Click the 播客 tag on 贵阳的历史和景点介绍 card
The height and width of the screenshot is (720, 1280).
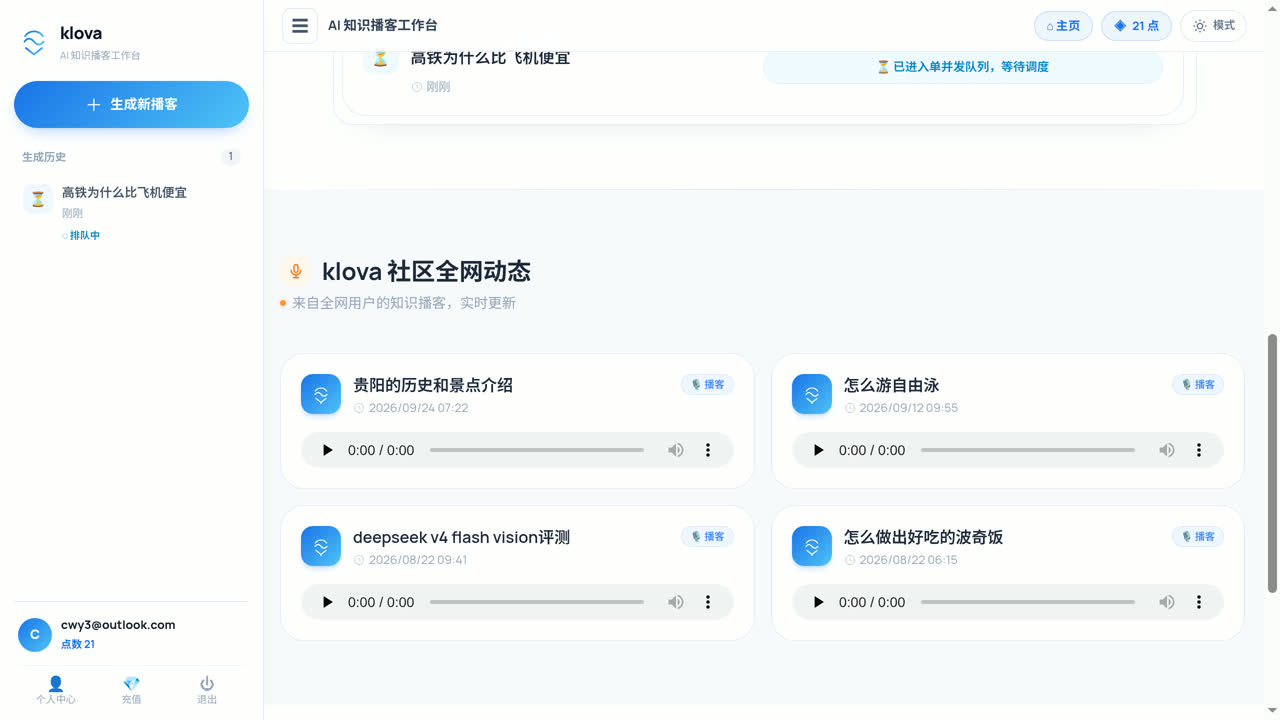coord(707,384)
